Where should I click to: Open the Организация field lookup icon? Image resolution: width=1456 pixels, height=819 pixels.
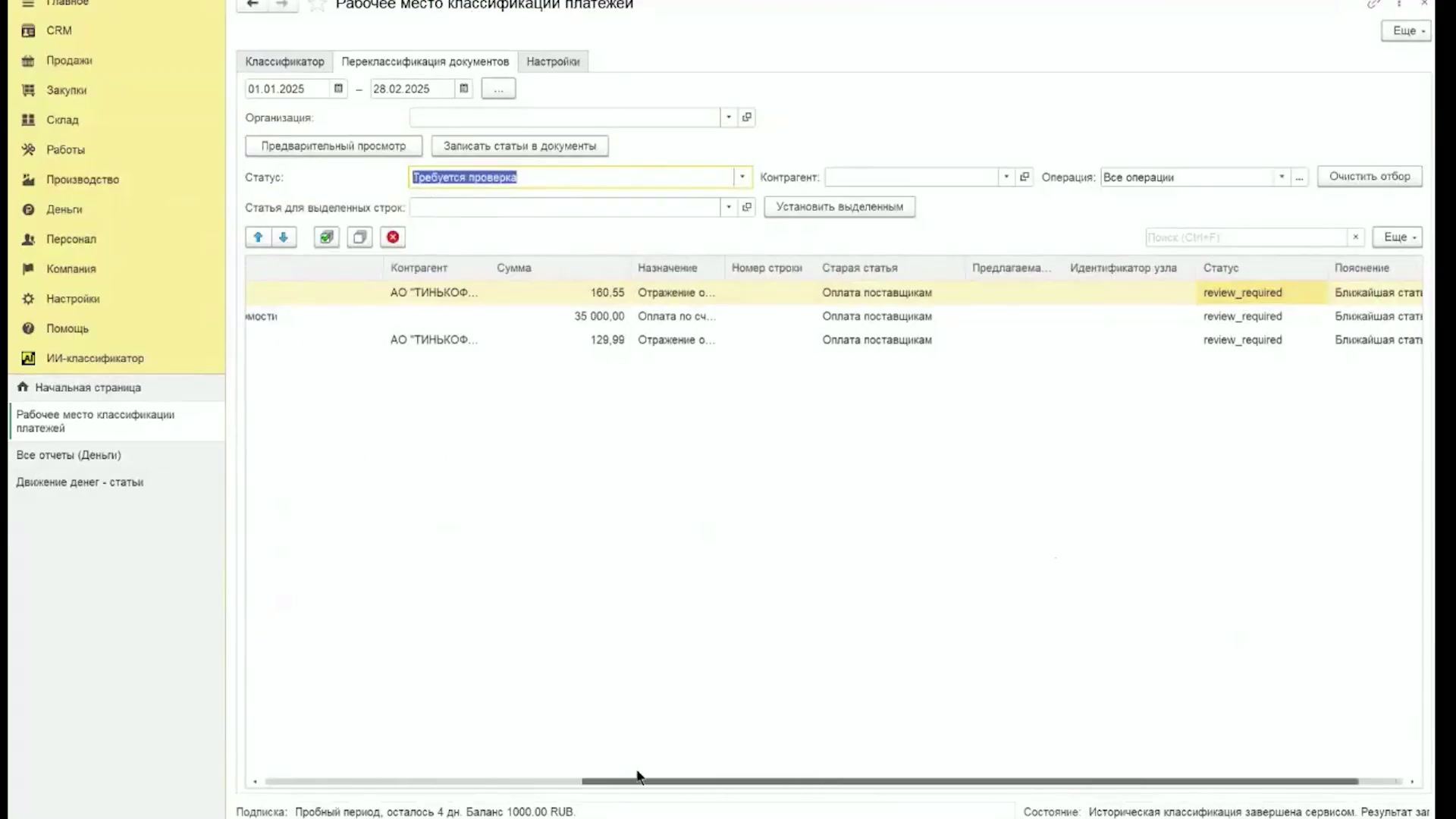coord(747,118)
